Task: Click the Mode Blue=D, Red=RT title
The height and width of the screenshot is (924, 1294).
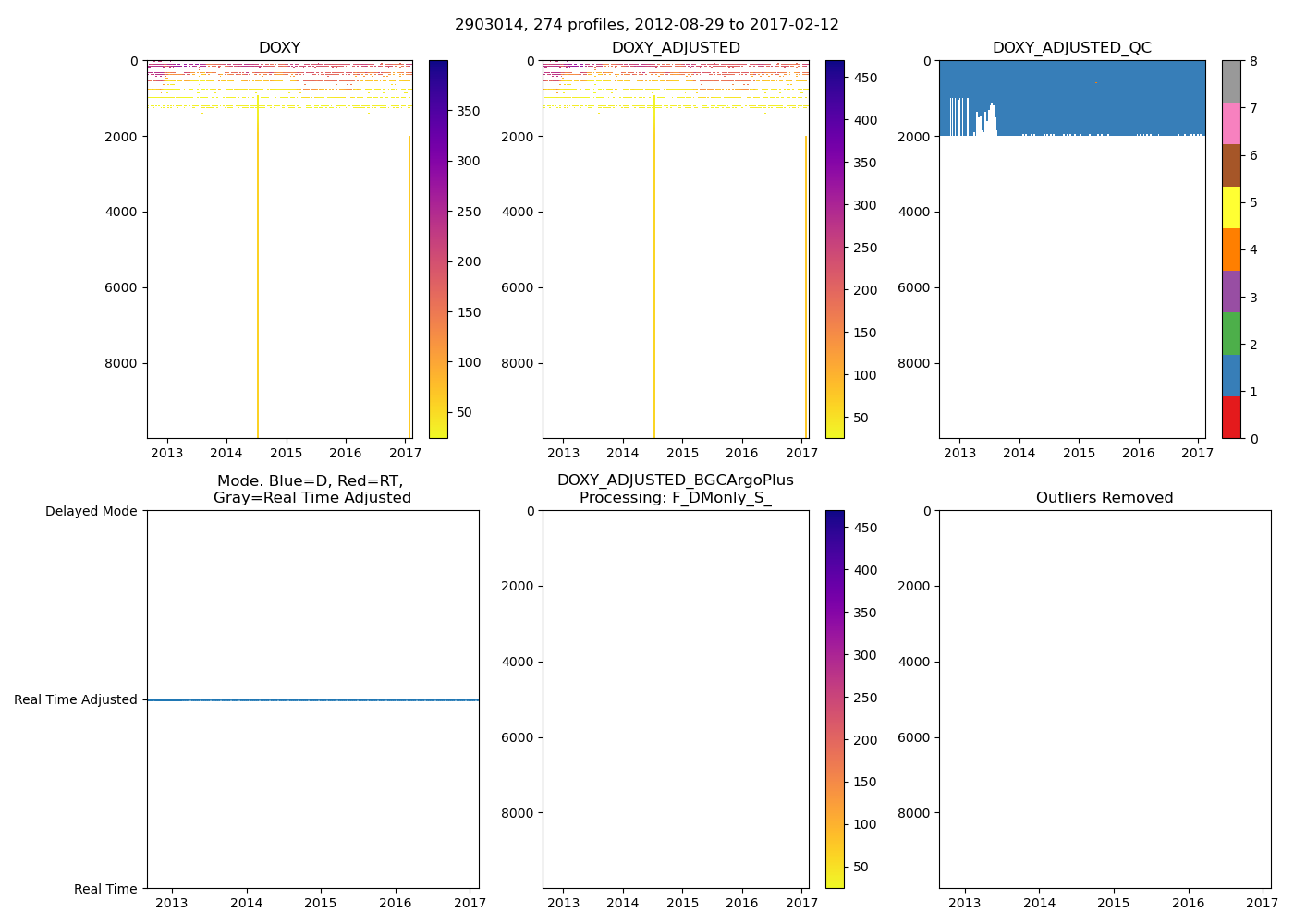Action: pyautogui.click(x=311, y=489)
